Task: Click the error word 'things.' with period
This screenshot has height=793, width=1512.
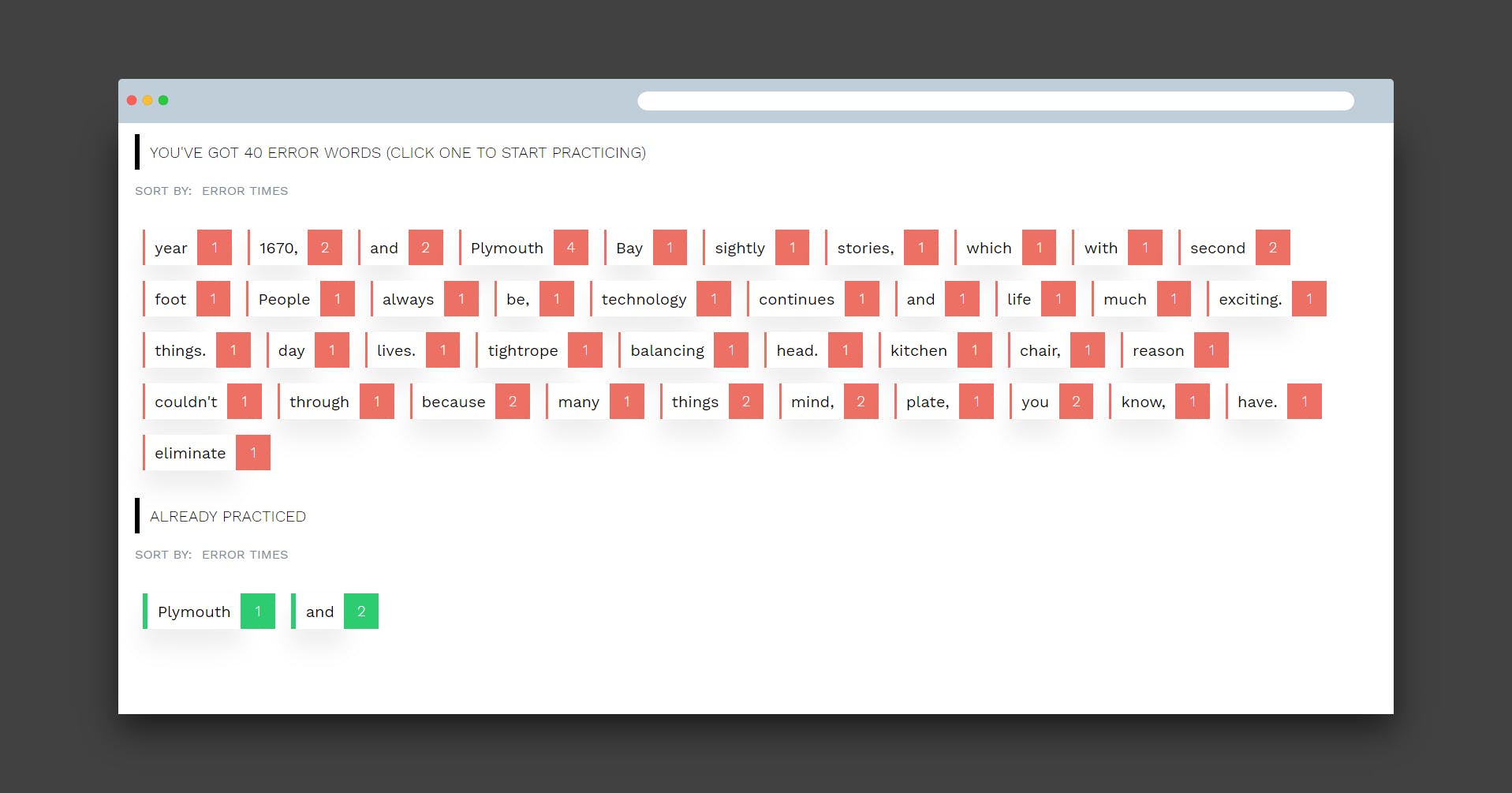Action: (x=196, y=350)
